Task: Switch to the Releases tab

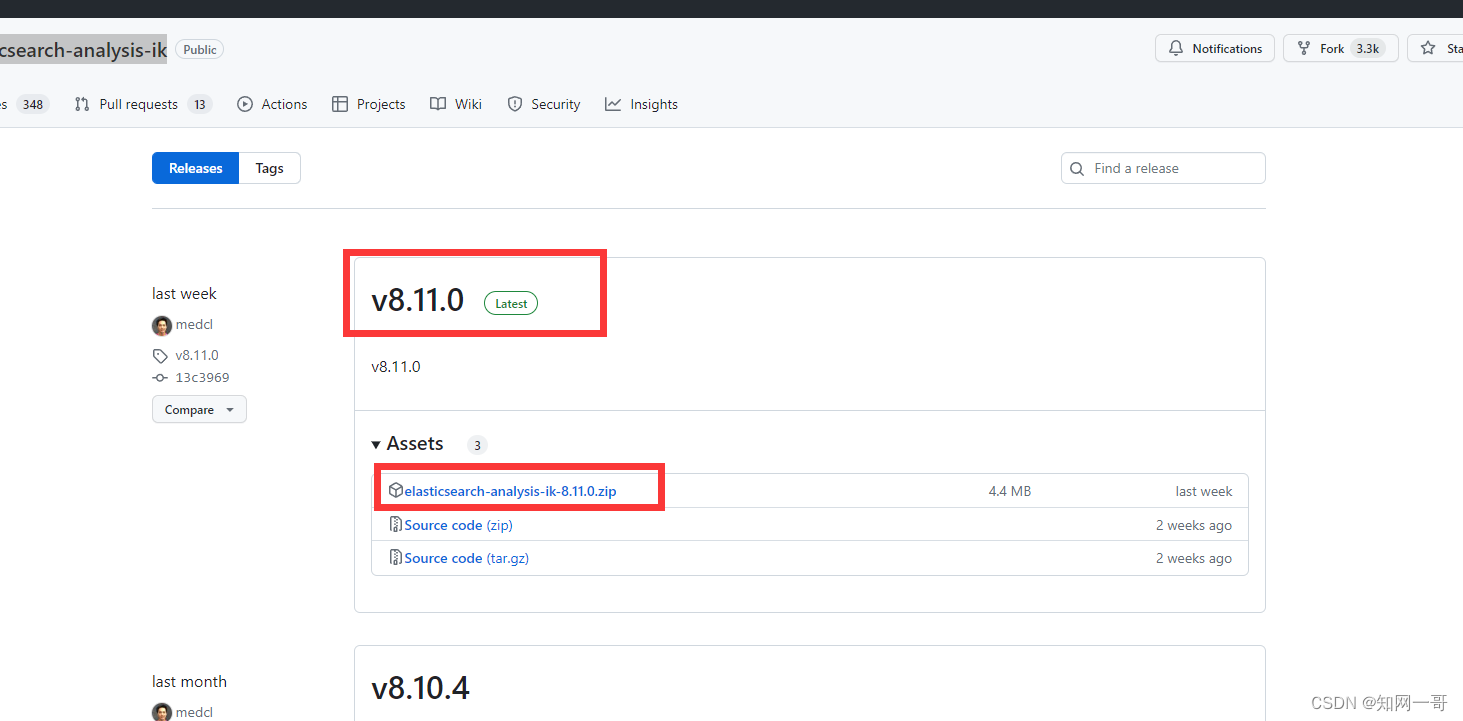Action: [x=194, y=168]
